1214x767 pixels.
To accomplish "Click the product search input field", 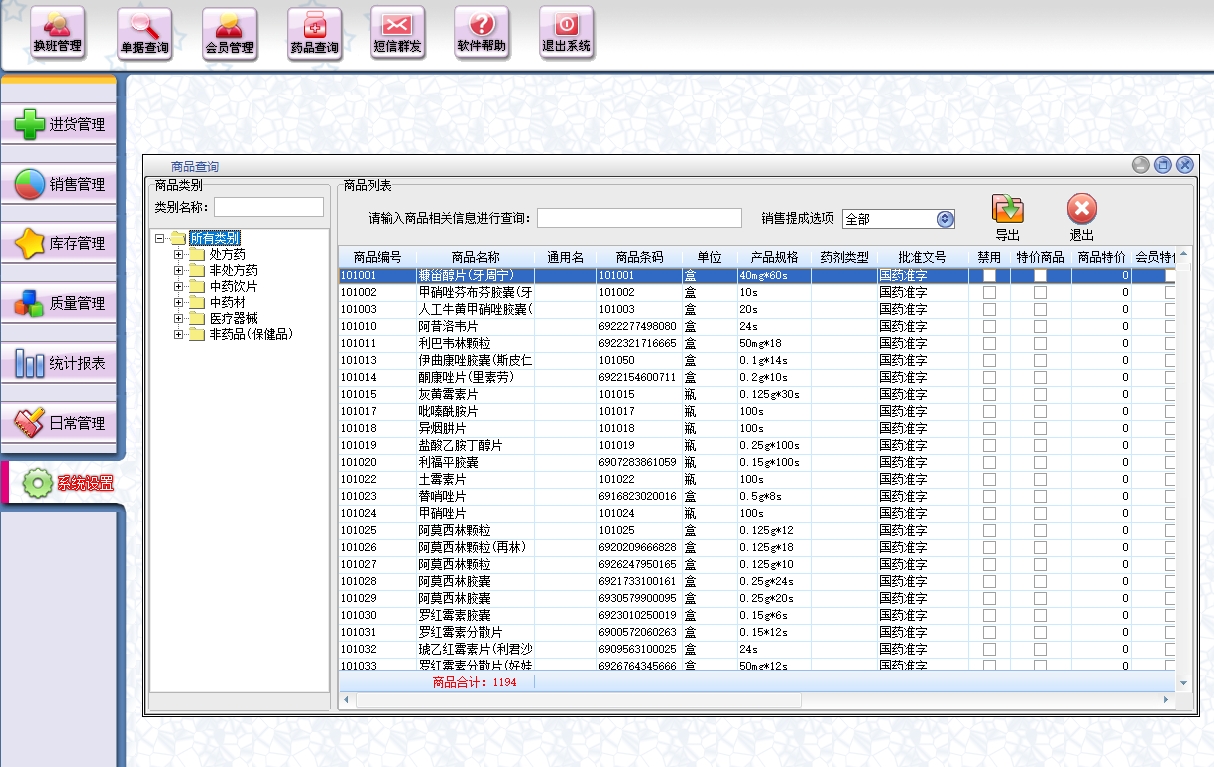I will tap(639, 218).
